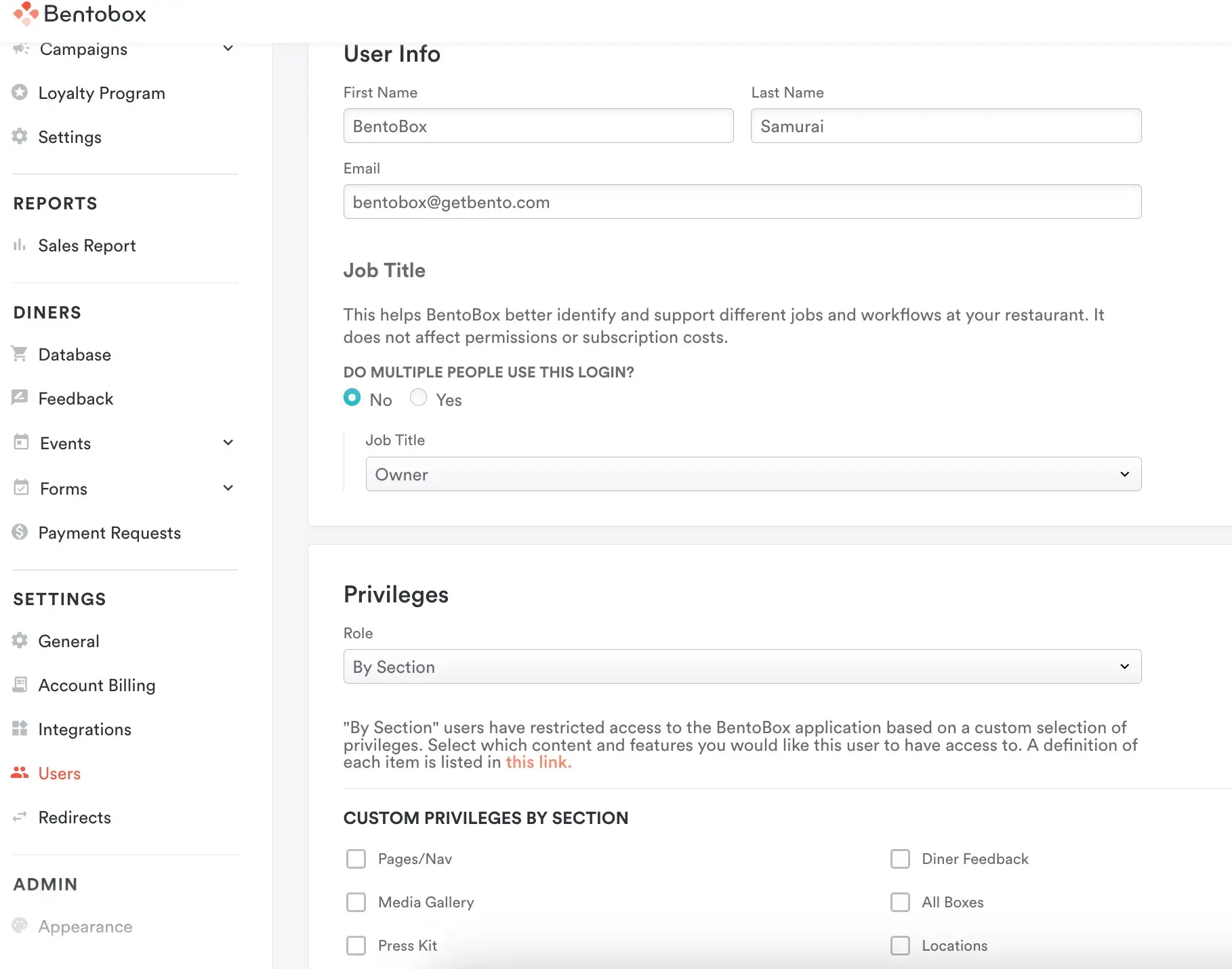Enable the Diner Feedback privilege checkbox

(900, 859)
